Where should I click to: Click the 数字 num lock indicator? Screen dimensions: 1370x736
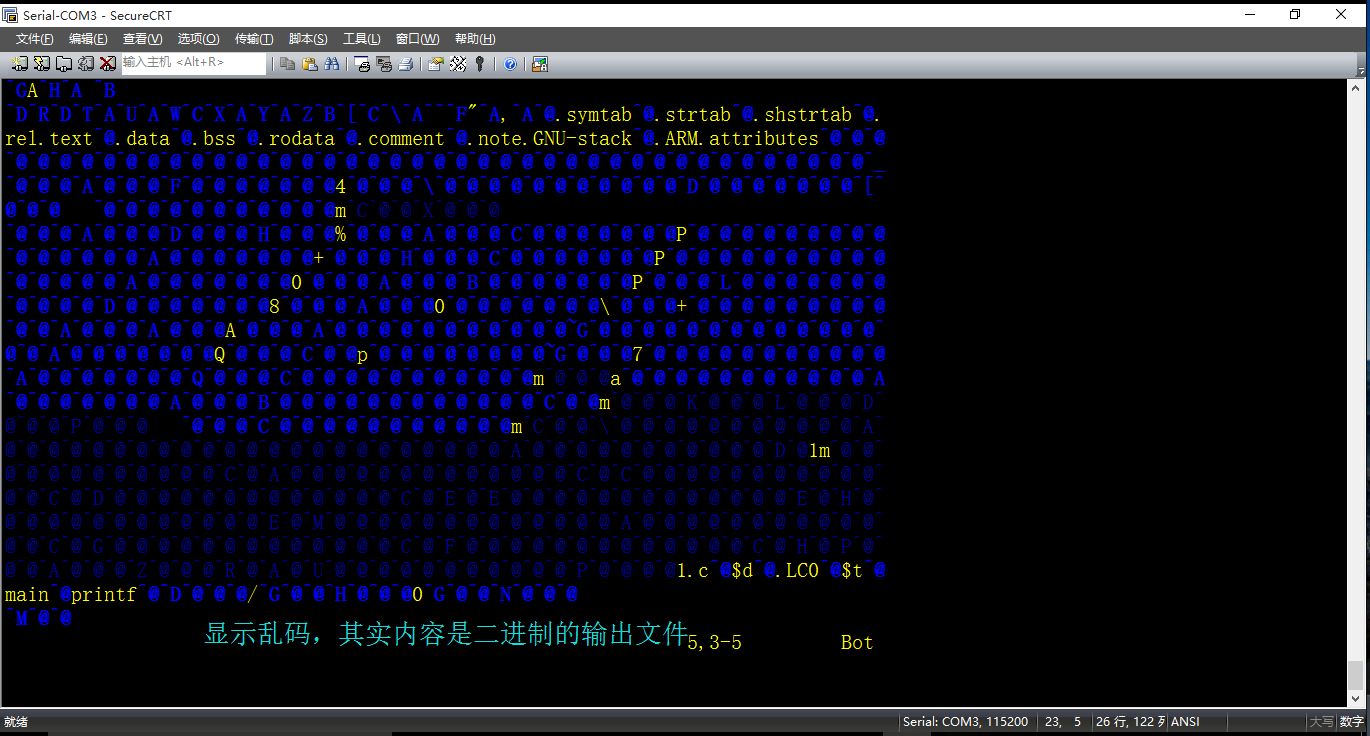point(1352,722)
